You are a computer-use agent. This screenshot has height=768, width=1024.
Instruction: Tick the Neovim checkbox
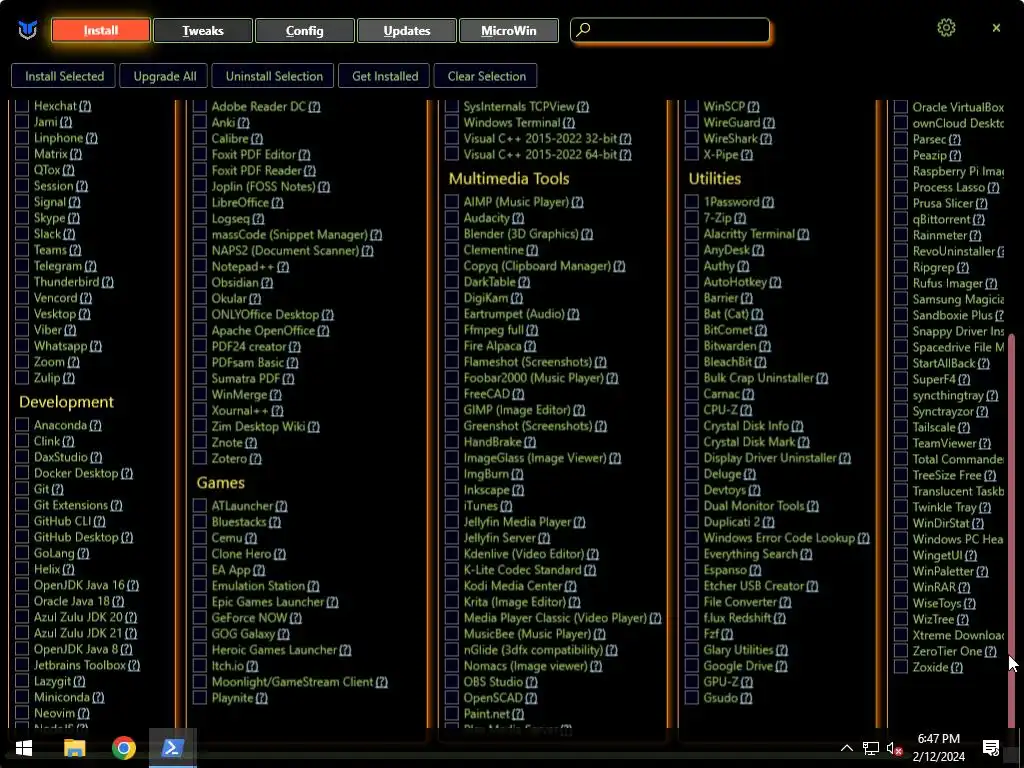pos(22,713)
